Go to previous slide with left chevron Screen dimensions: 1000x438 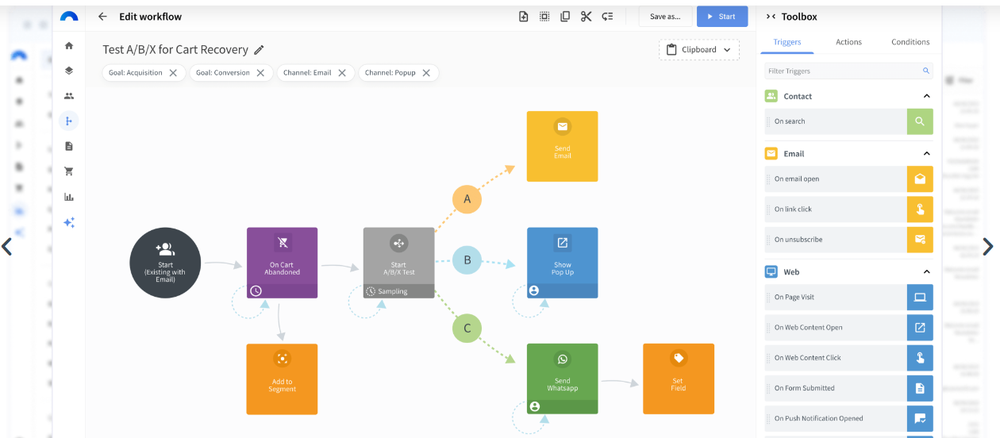point(7,246)
